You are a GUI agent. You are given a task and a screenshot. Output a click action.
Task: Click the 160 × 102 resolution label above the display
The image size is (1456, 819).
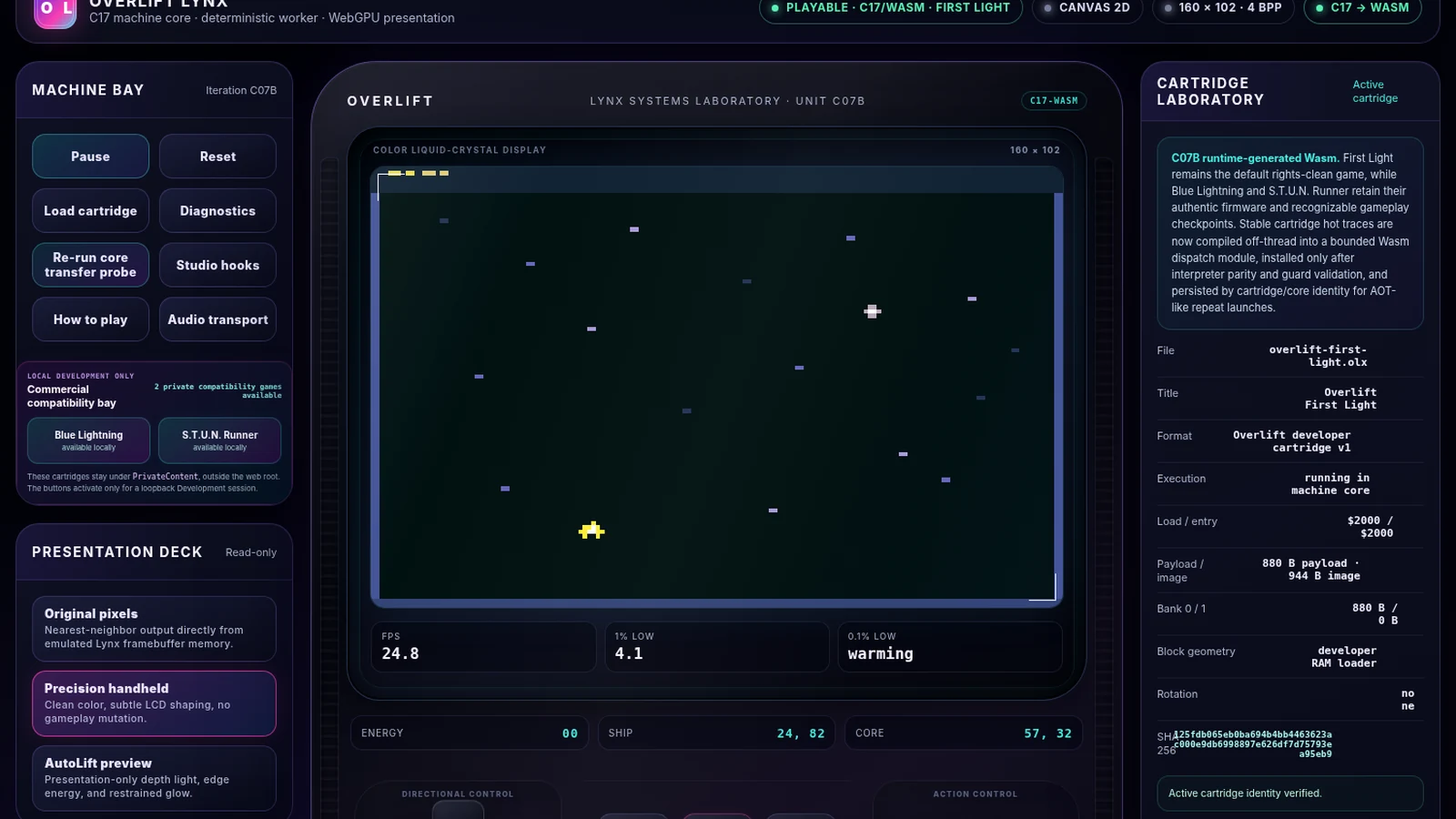point(1035,150)
